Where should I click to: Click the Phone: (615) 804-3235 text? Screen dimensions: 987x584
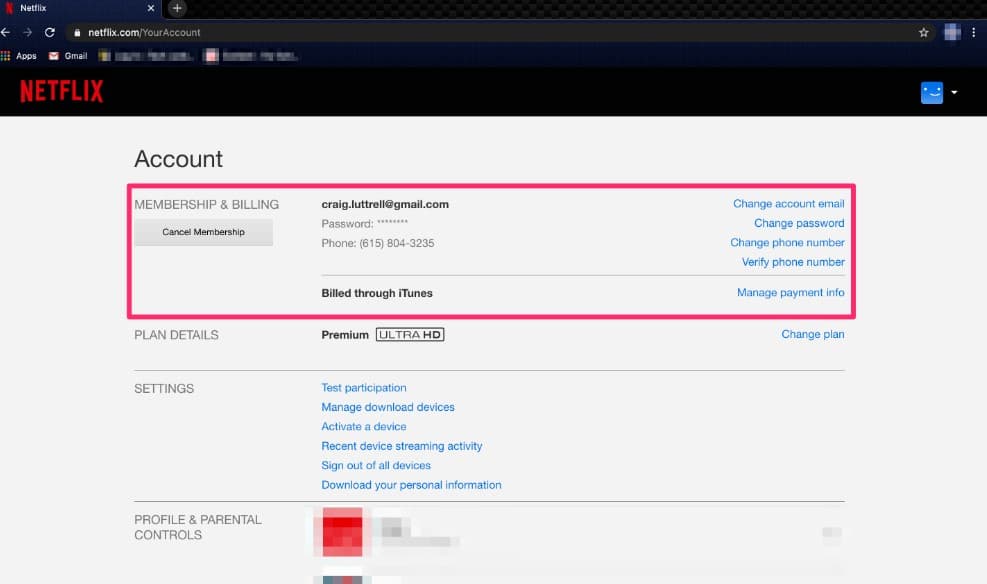pos(378,244)
